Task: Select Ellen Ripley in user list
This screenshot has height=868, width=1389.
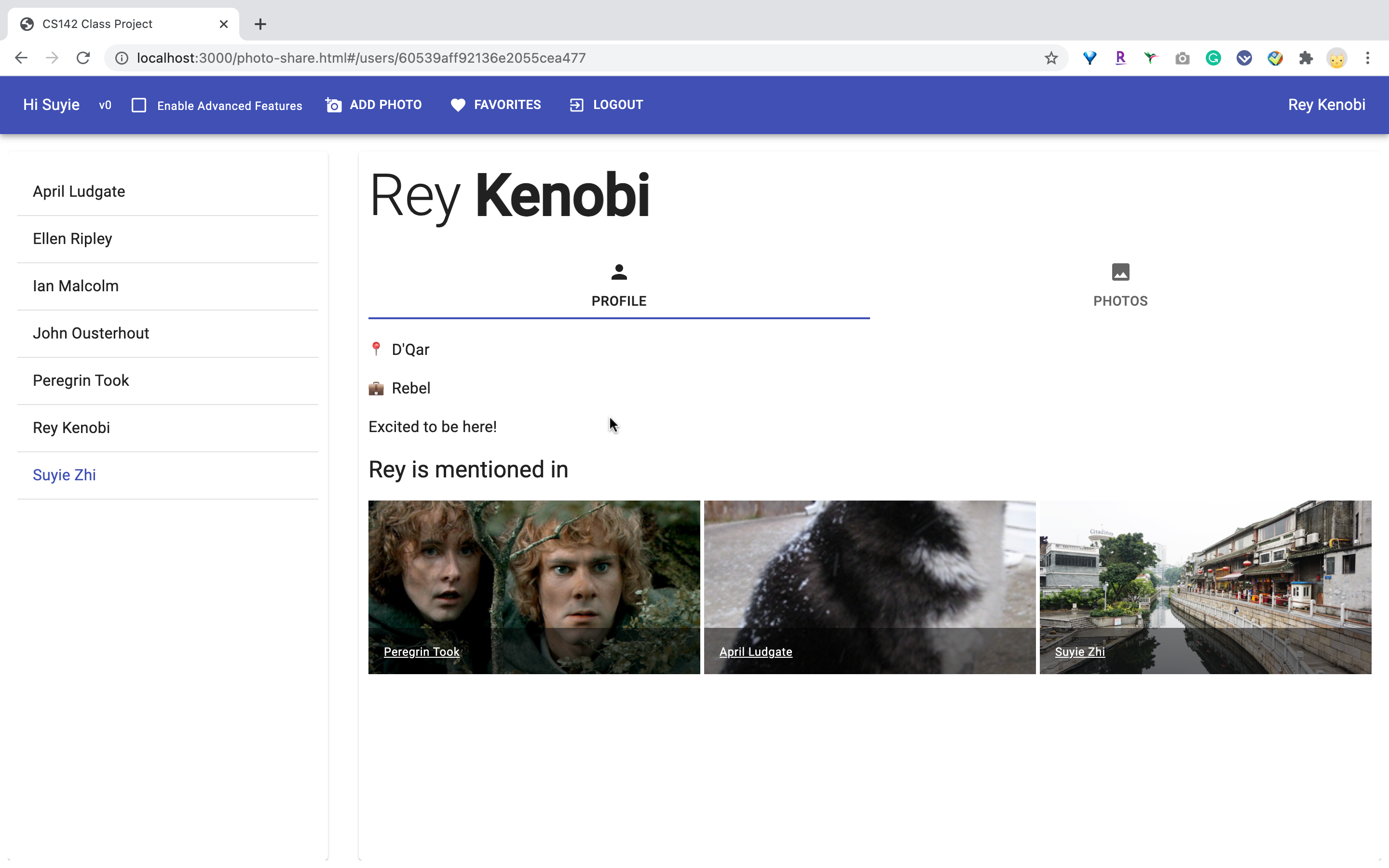Action: (x=168, y=239)
